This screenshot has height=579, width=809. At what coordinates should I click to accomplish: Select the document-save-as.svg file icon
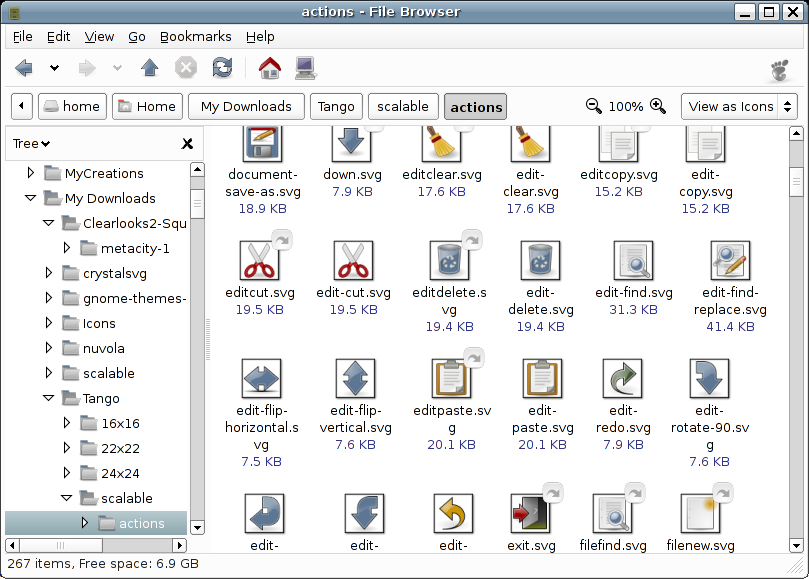pos(262,142)
